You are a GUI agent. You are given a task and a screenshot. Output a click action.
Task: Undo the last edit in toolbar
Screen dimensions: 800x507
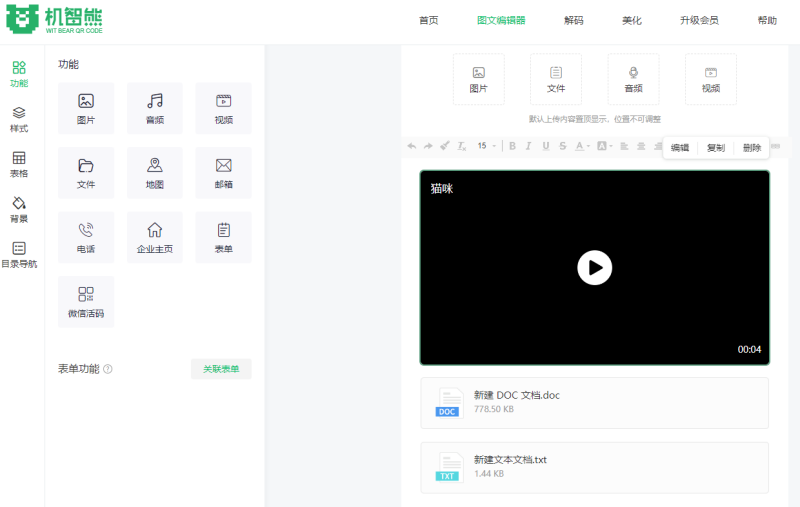[x=412, y=146]
